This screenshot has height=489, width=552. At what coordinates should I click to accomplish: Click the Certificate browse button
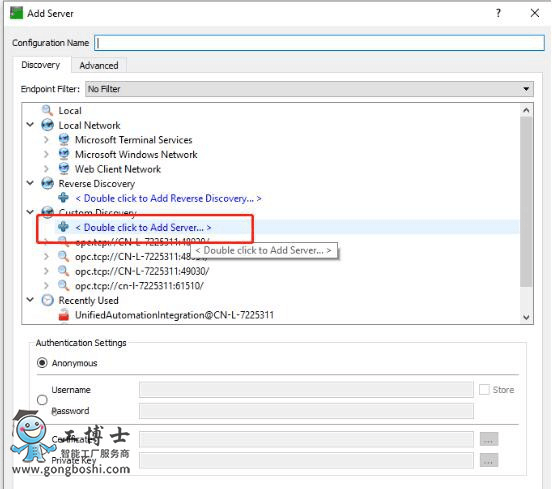tap(489, 439)
